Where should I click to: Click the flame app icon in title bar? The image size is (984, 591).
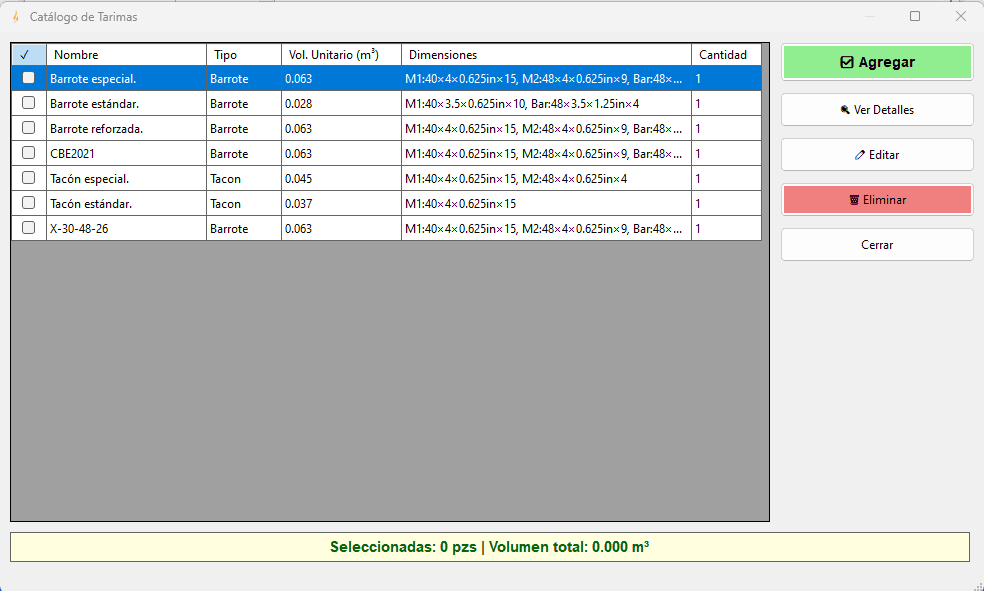tap(16, 17)
